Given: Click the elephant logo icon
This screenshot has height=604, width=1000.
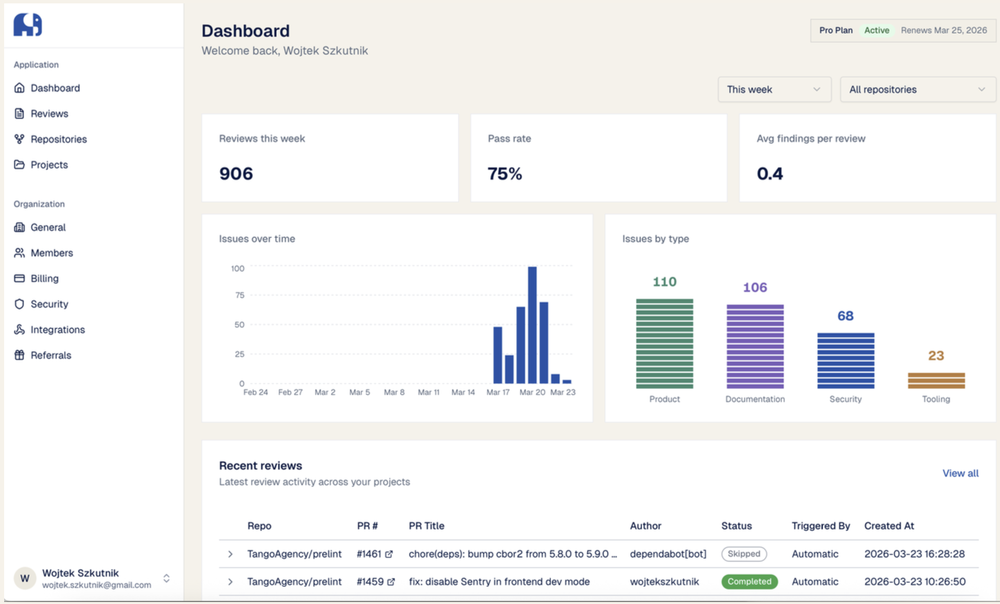Looking at the screenshot, I should pos(28,25).
